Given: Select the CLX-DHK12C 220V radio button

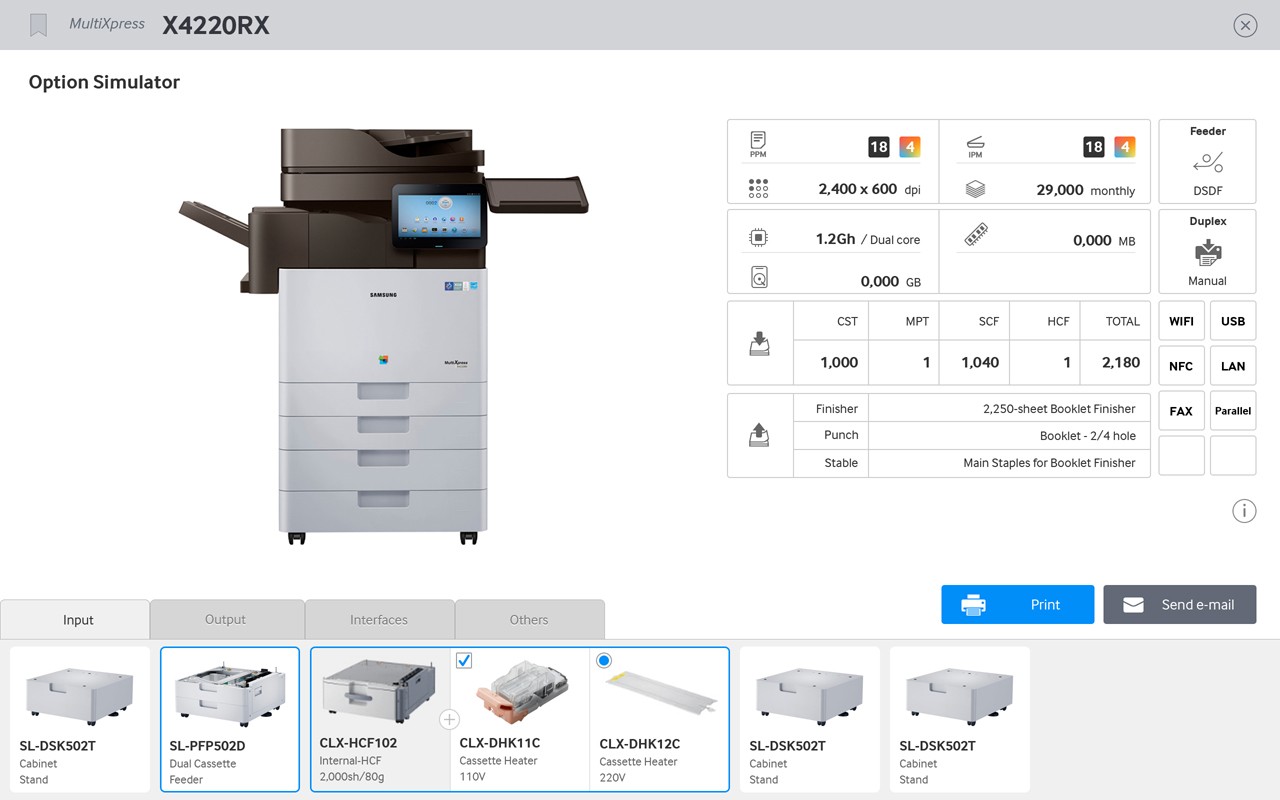Looking at the screenshot, I should tap(603, 660).
